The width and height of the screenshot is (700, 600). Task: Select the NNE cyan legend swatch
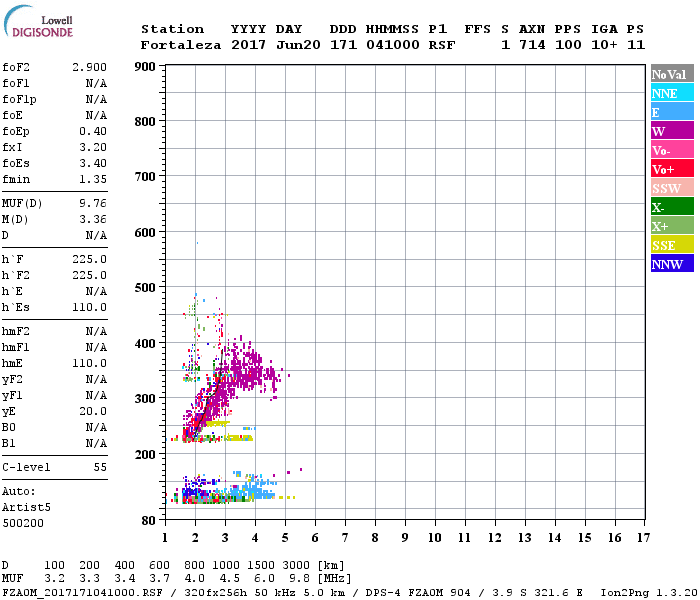pyautogui.click(x=672, y=93)
